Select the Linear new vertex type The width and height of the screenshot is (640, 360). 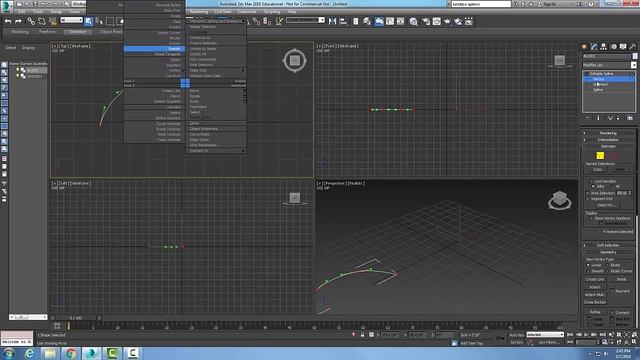tap(589, 265)
